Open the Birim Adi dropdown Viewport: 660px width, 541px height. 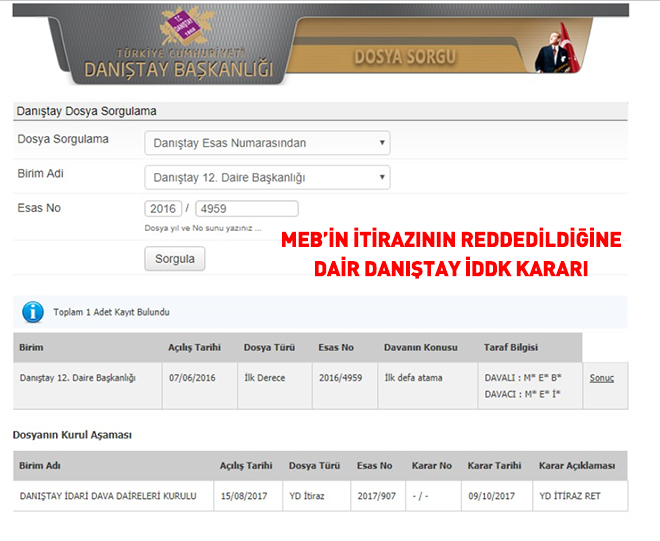(267, 177)
